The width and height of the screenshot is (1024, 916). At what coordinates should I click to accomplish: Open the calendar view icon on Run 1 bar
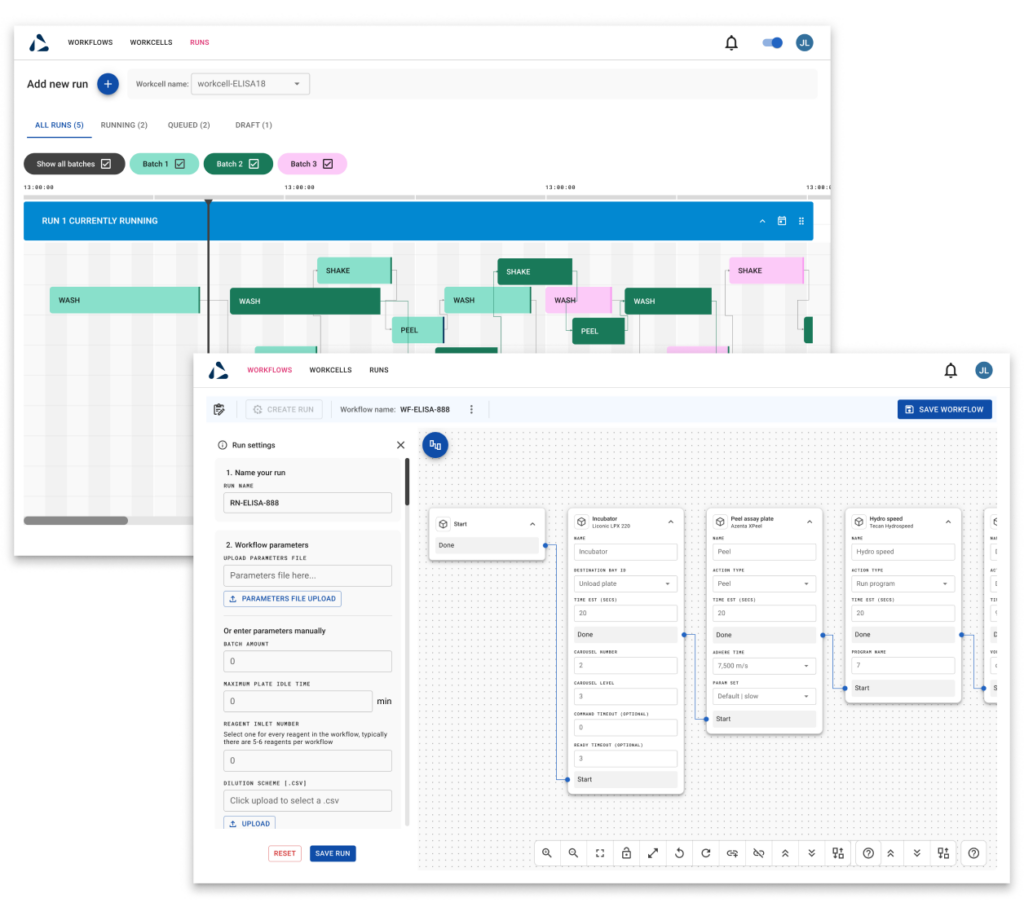pyautogui.click(x=782, y=221)
